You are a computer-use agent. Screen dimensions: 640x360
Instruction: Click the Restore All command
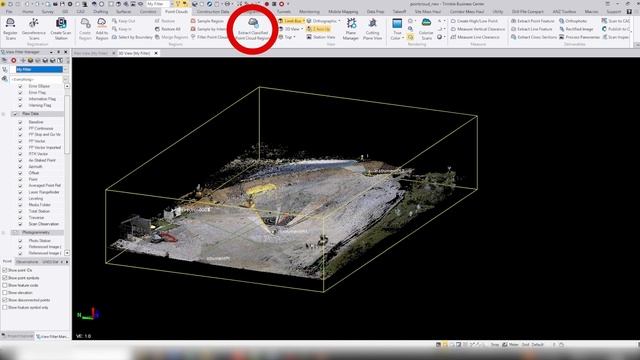168,29
